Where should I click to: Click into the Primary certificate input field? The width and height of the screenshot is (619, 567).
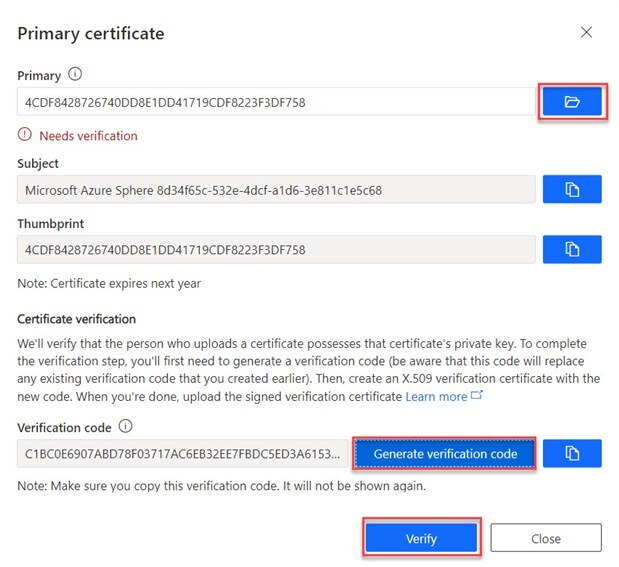tap(275, 102)
